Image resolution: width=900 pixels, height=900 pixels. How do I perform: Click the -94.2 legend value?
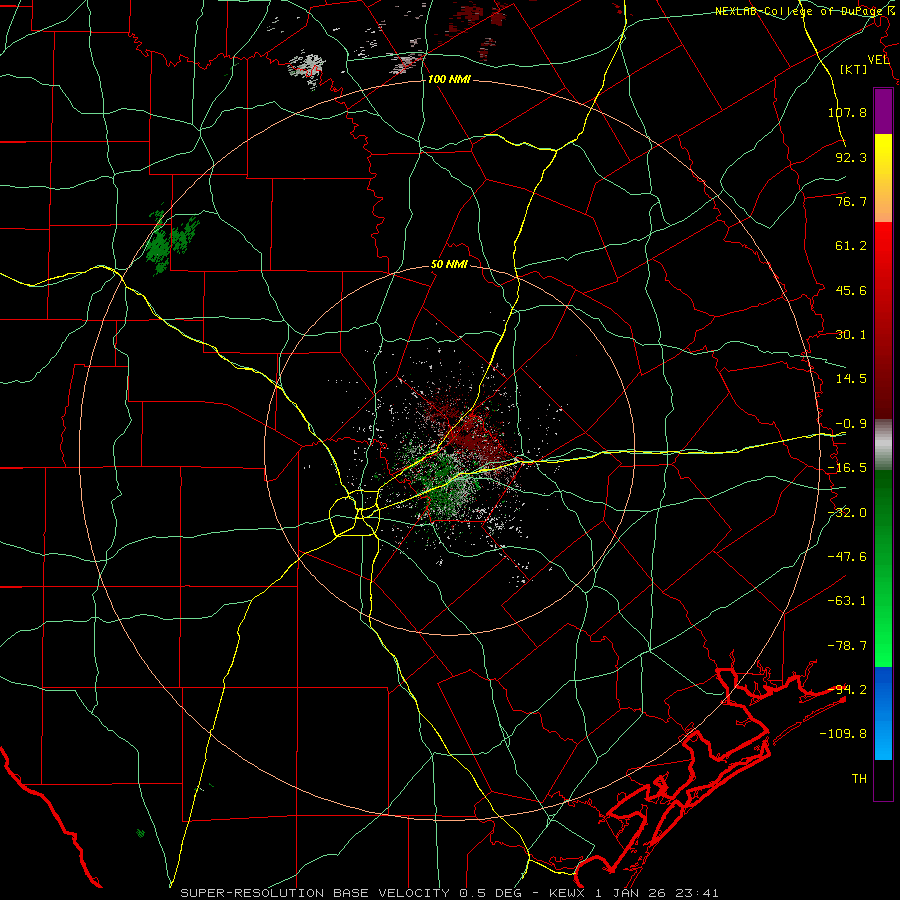pyautogui.click(x=847, y=690)
